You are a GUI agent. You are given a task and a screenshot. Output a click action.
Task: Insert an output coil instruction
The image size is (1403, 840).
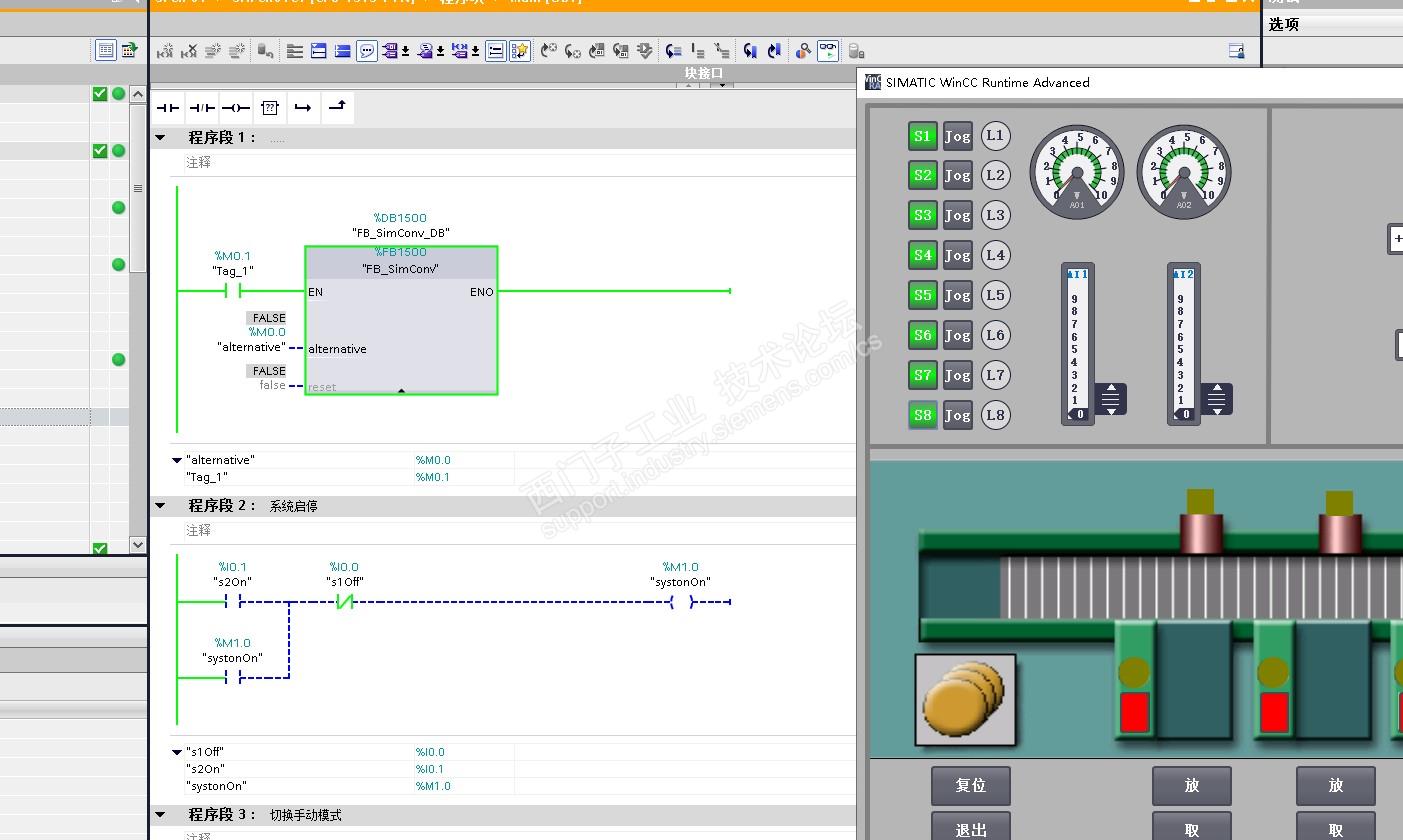[x=236, y=108]
